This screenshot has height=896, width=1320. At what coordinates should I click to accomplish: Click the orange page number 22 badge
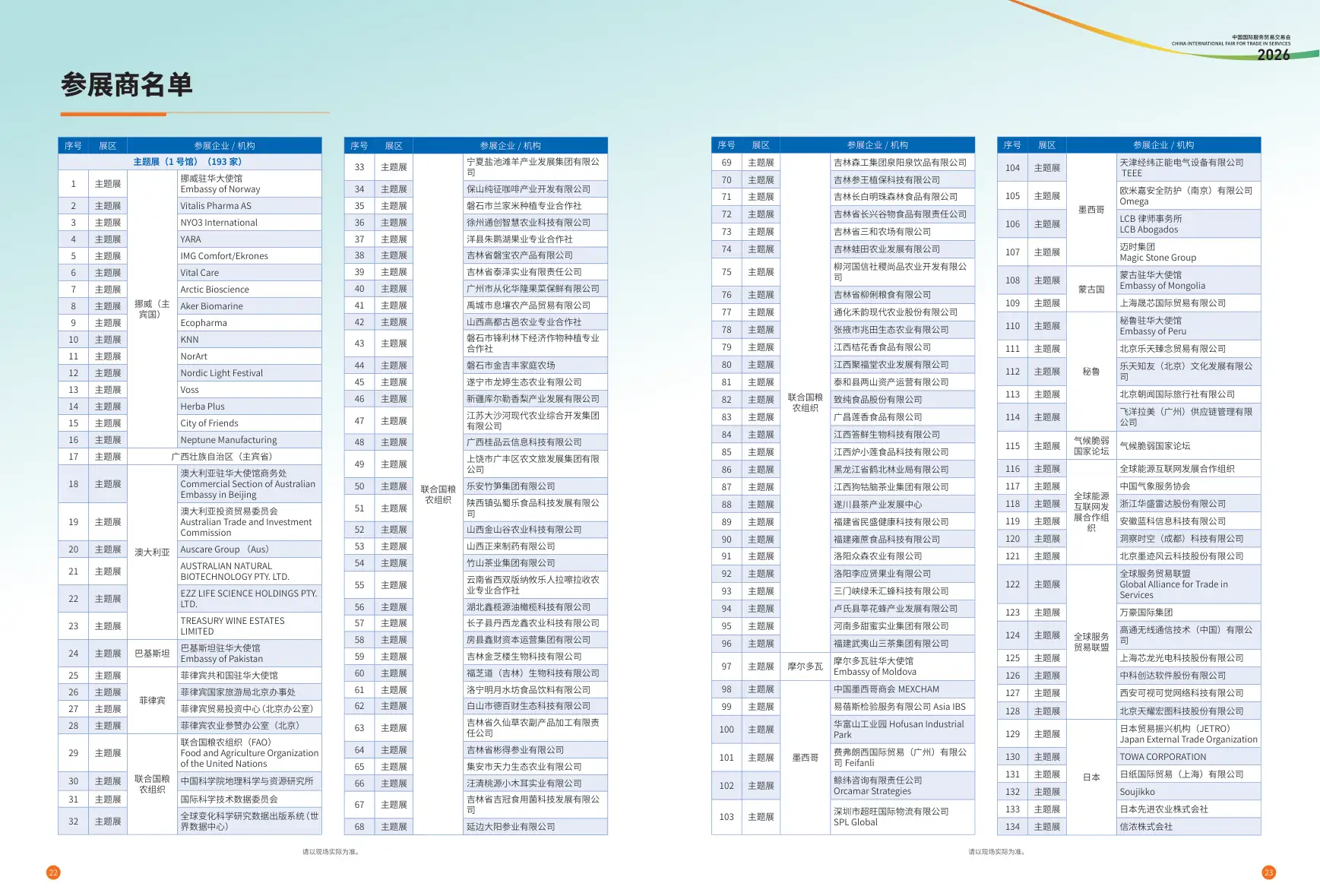pyautogui.click(x=53, y=872)
